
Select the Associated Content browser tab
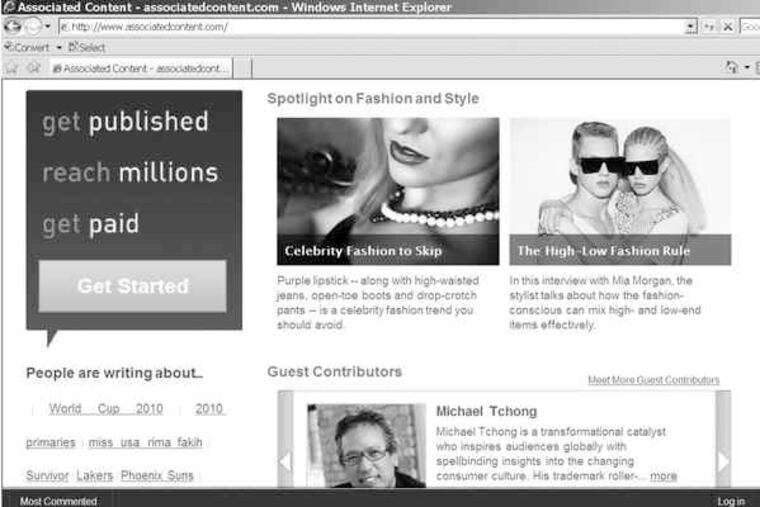click(x=140, y=68)
